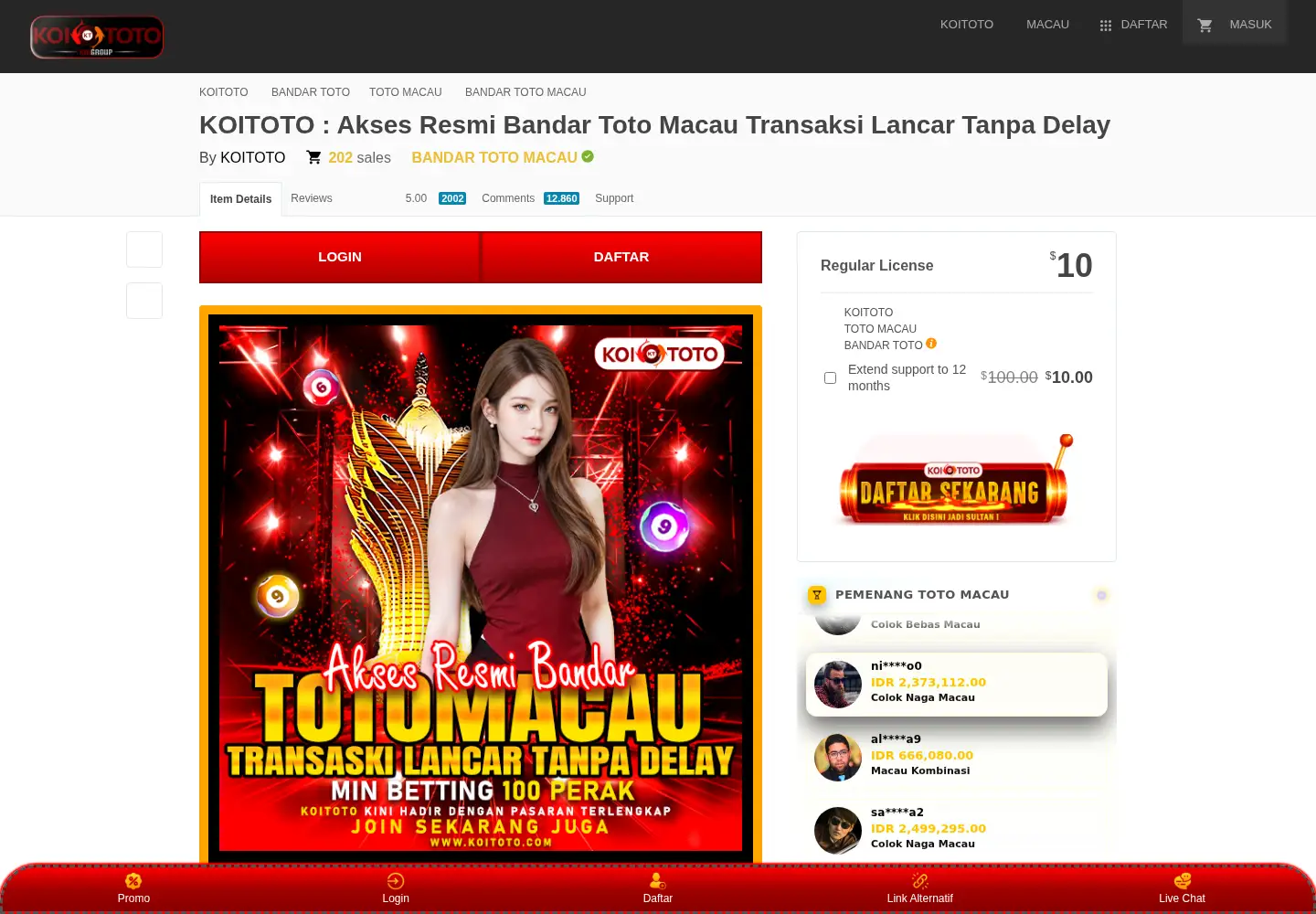Click the Login icon in bottom bar

click(396, 881)
